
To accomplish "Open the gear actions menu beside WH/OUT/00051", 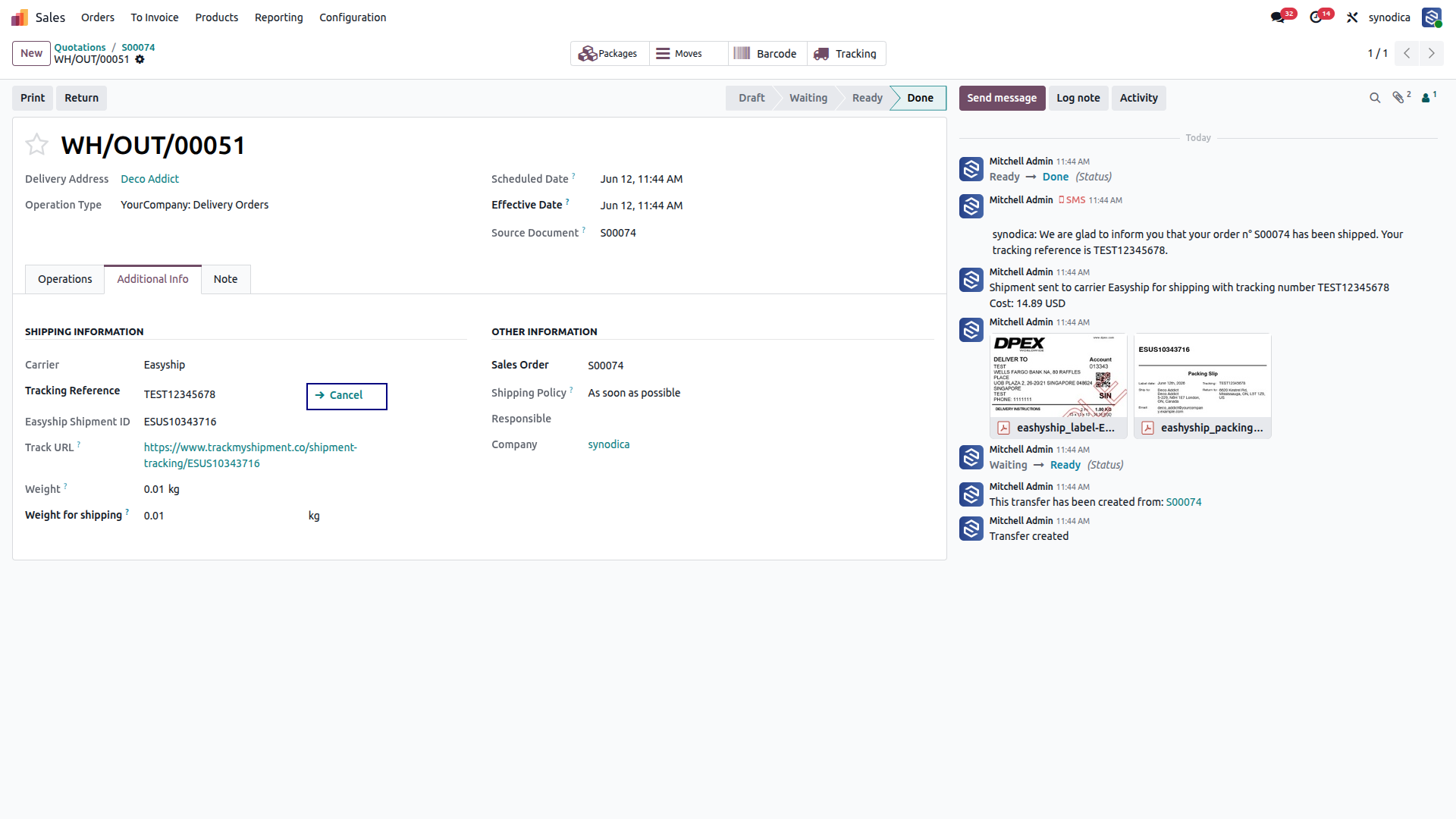I will (x=140, y=59).
